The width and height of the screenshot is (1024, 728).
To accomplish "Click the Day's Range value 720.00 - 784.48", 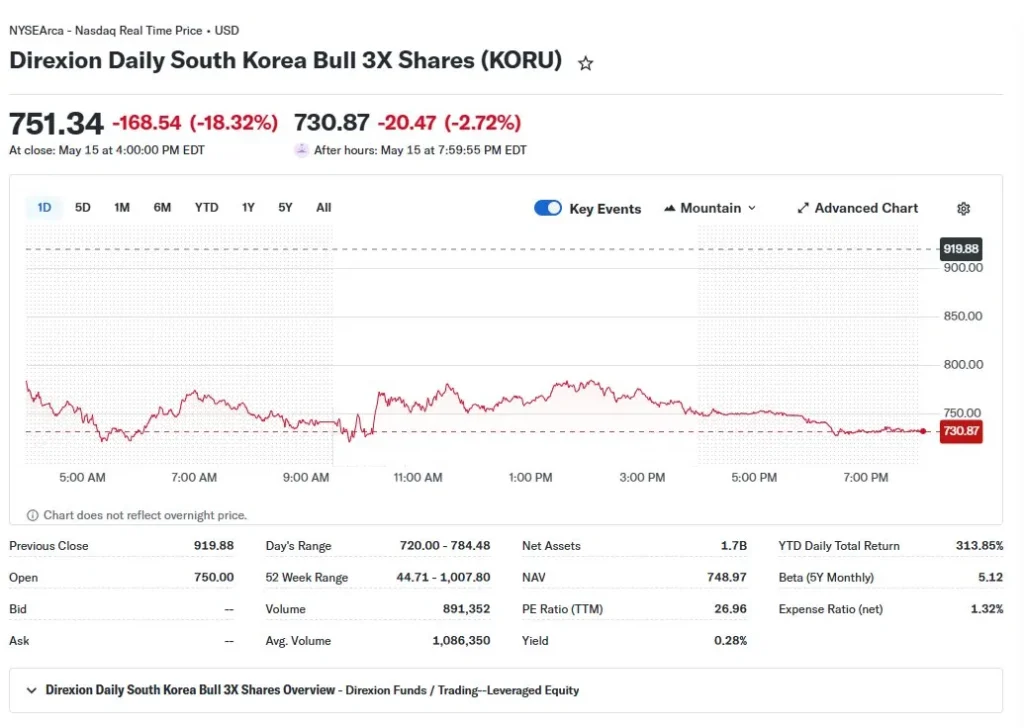I will (445, 545).
